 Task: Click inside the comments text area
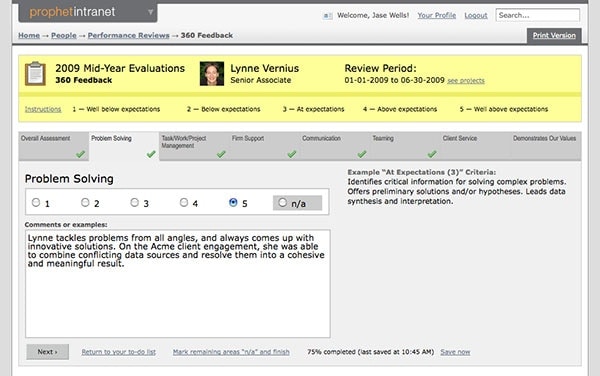click(178, 283)
